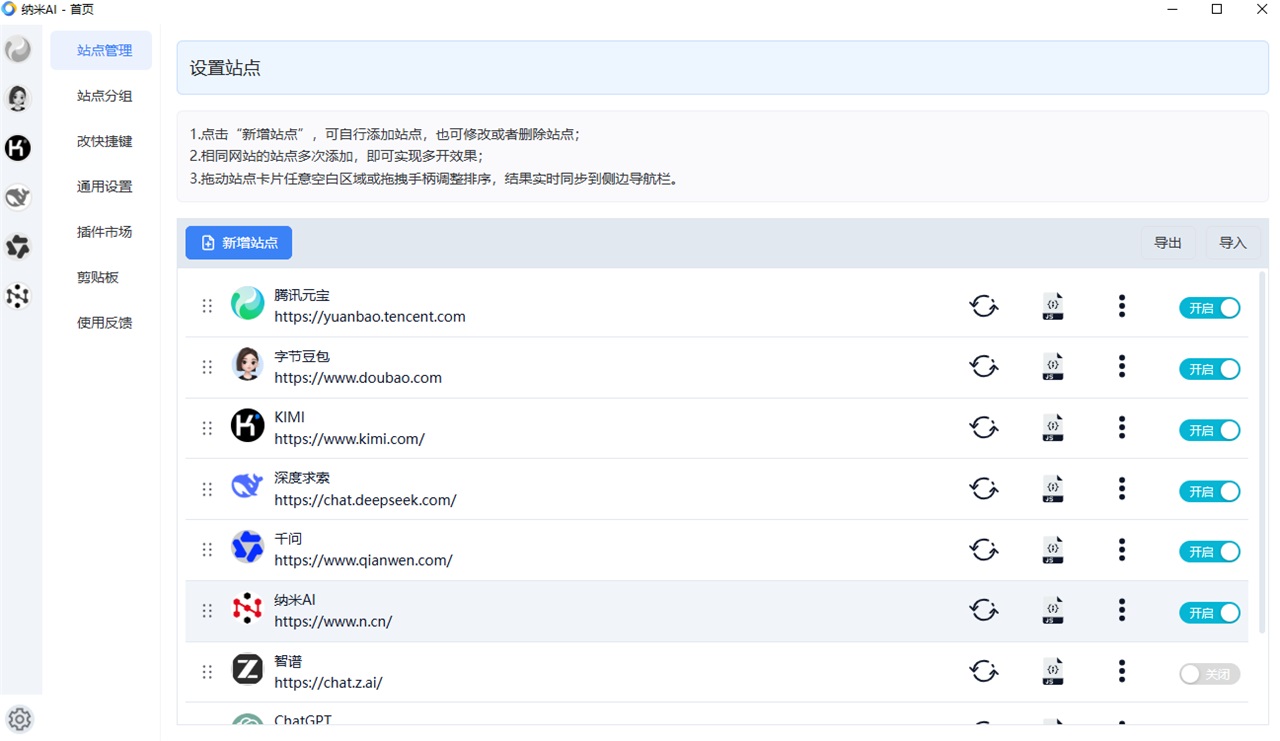Open Tencent Yuanbao from the left sidebar
This screenshot has width=1280, height=741.
[x=18, y=49]
